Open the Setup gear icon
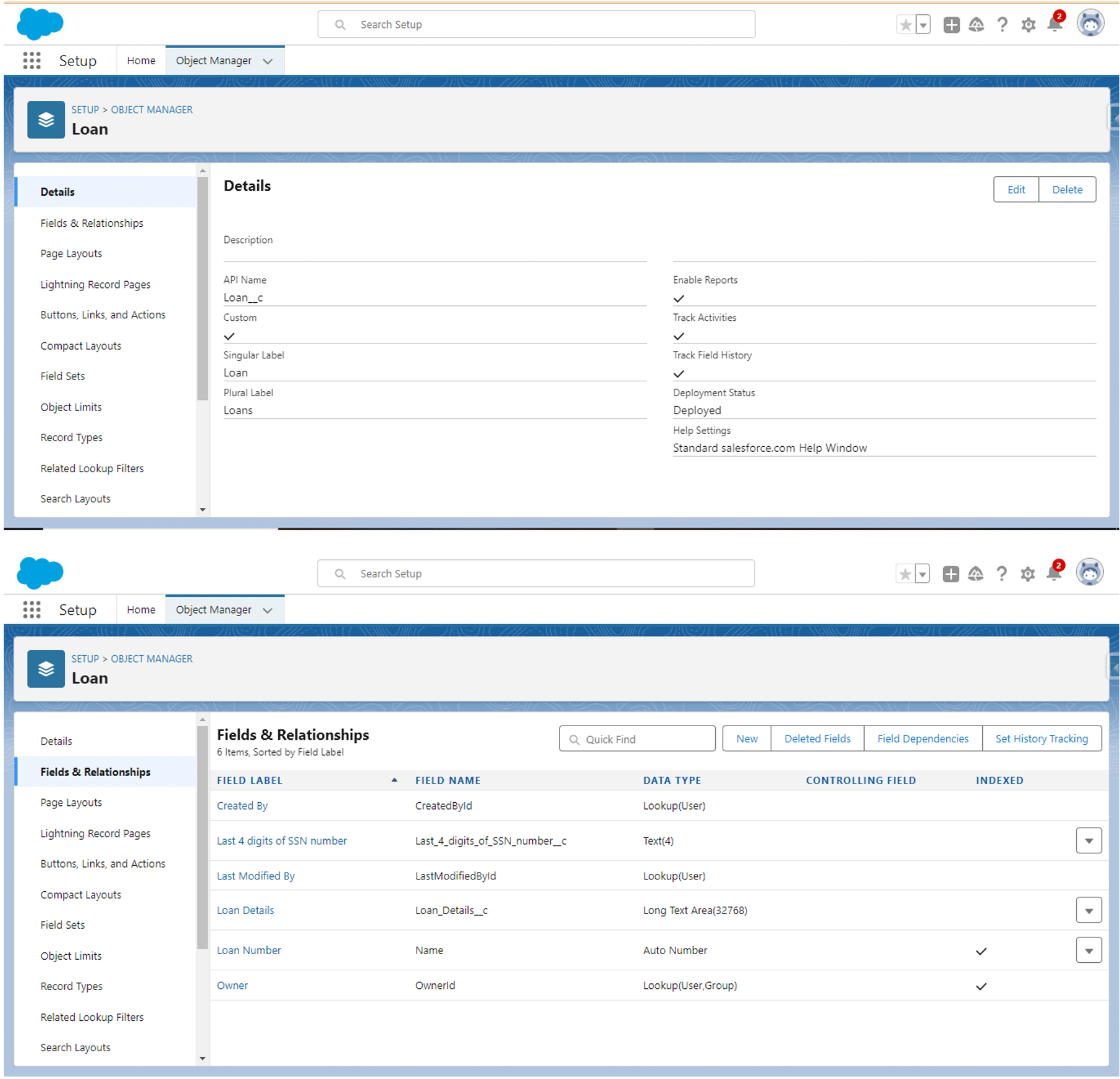The width and height of the screenshot is (1120, 1079). 1028,24
